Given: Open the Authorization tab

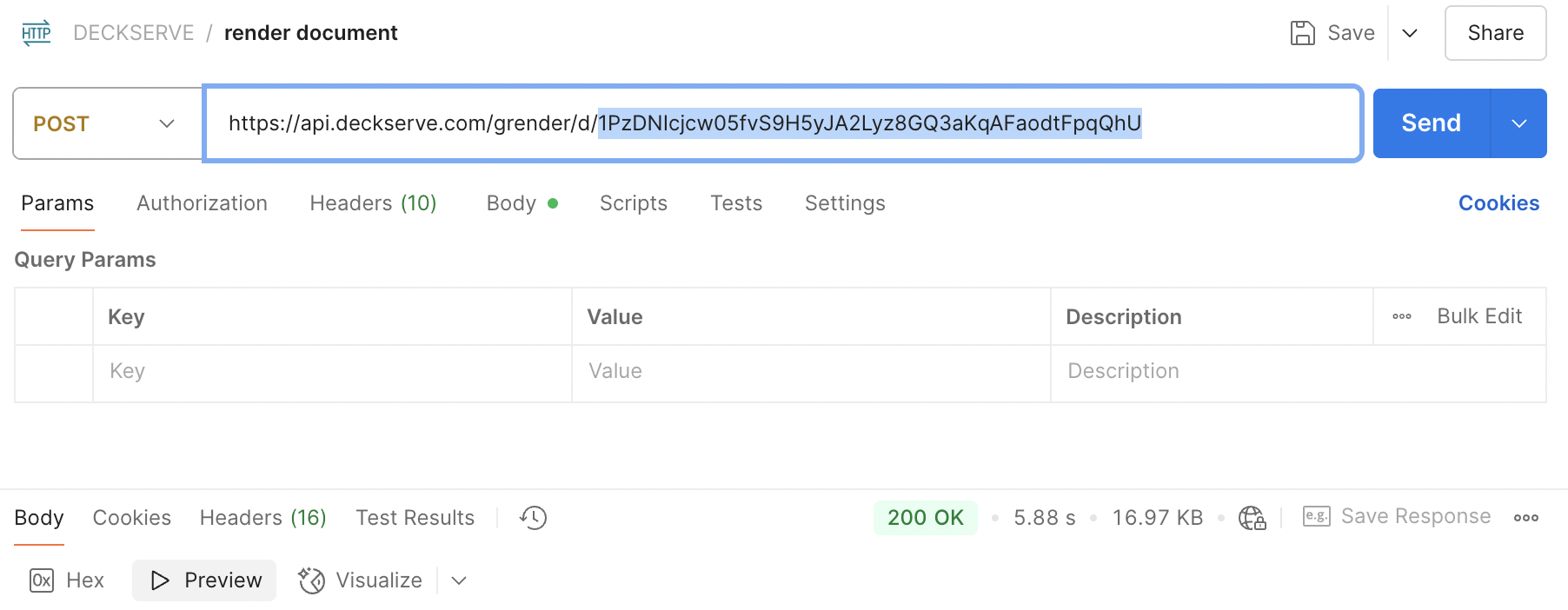Looking at the screenshot, I should [202, 203].
